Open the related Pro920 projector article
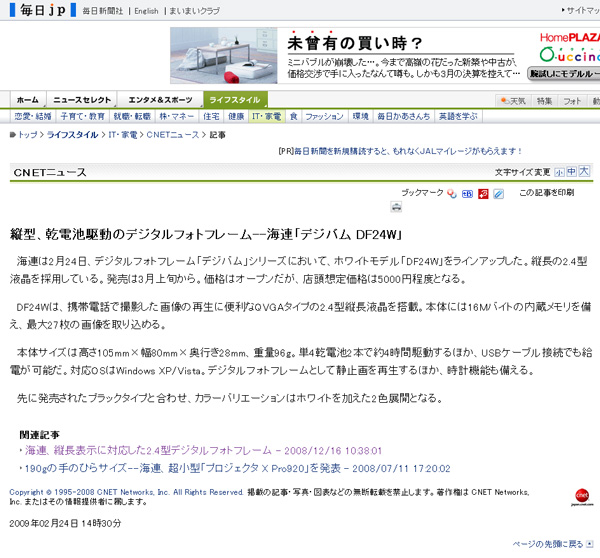The image size is (600, 558). 237,468
